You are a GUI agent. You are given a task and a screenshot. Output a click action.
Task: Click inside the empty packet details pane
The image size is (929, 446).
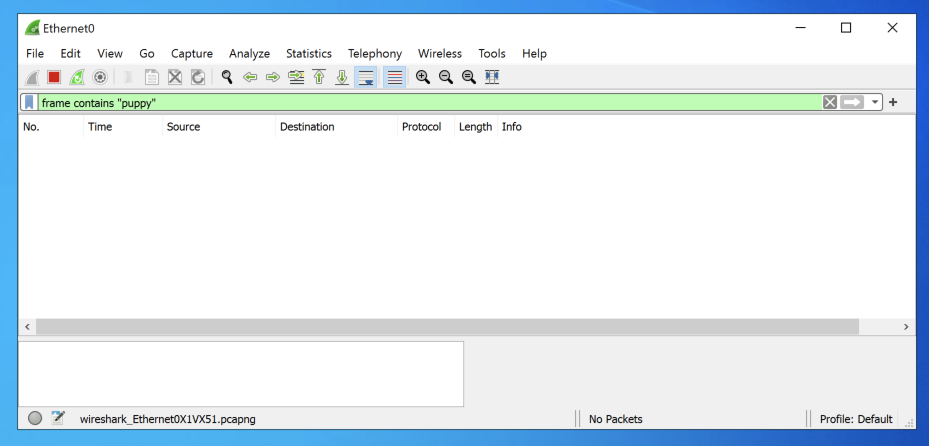[241, 374]
